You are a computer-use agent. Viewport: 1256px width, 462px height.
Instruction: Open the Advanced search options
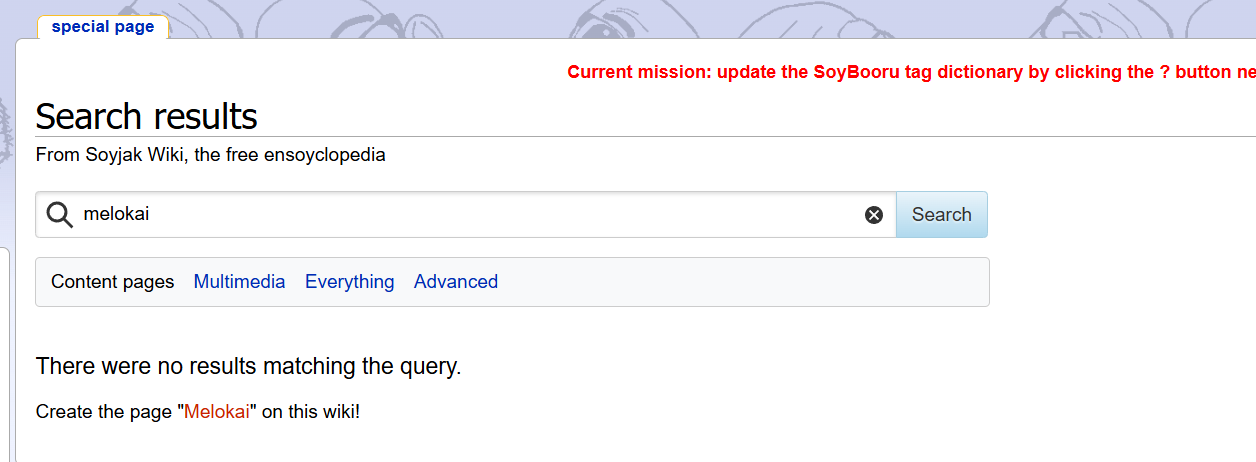tap(456, 282)
